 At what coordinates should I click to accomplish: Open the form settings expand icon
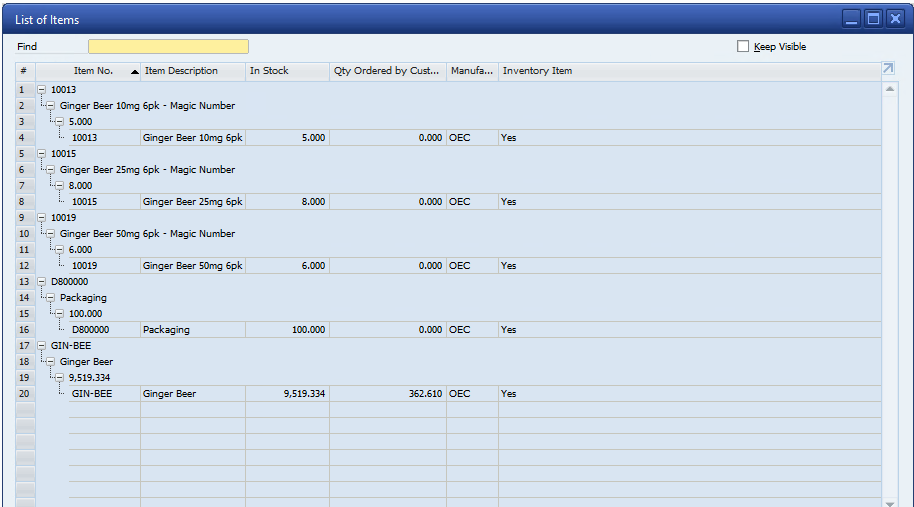click(888, 68)
